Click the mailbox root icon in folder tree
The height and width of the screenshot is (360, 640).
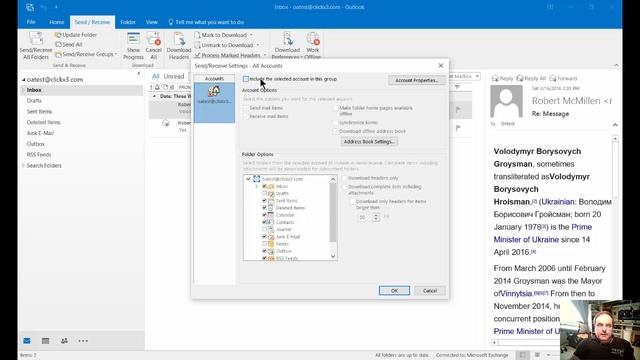pyautogui.click(x=256, y=179)
